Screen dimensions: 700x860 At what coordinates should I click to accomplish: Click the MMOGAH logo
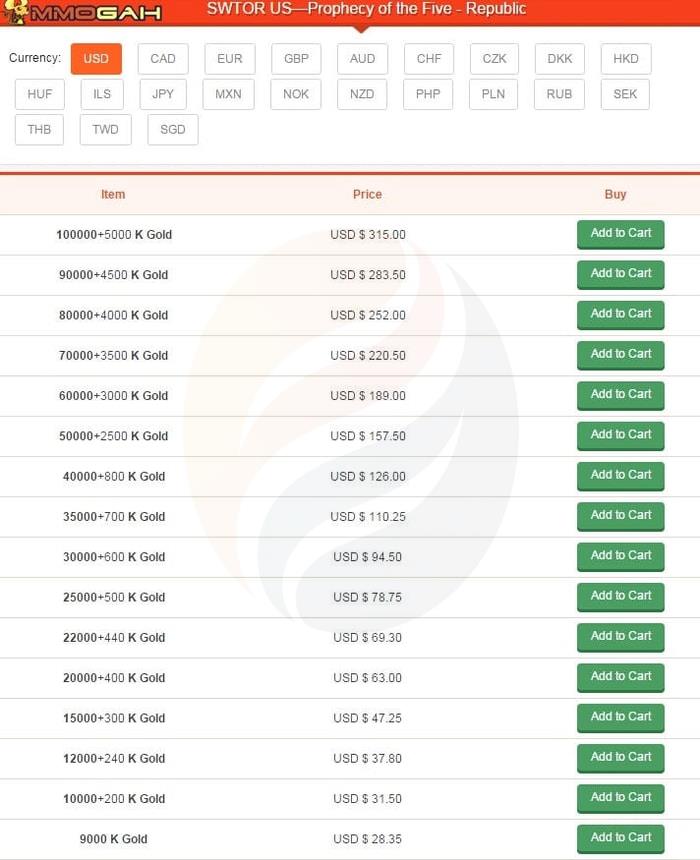(x=80, y=13)
